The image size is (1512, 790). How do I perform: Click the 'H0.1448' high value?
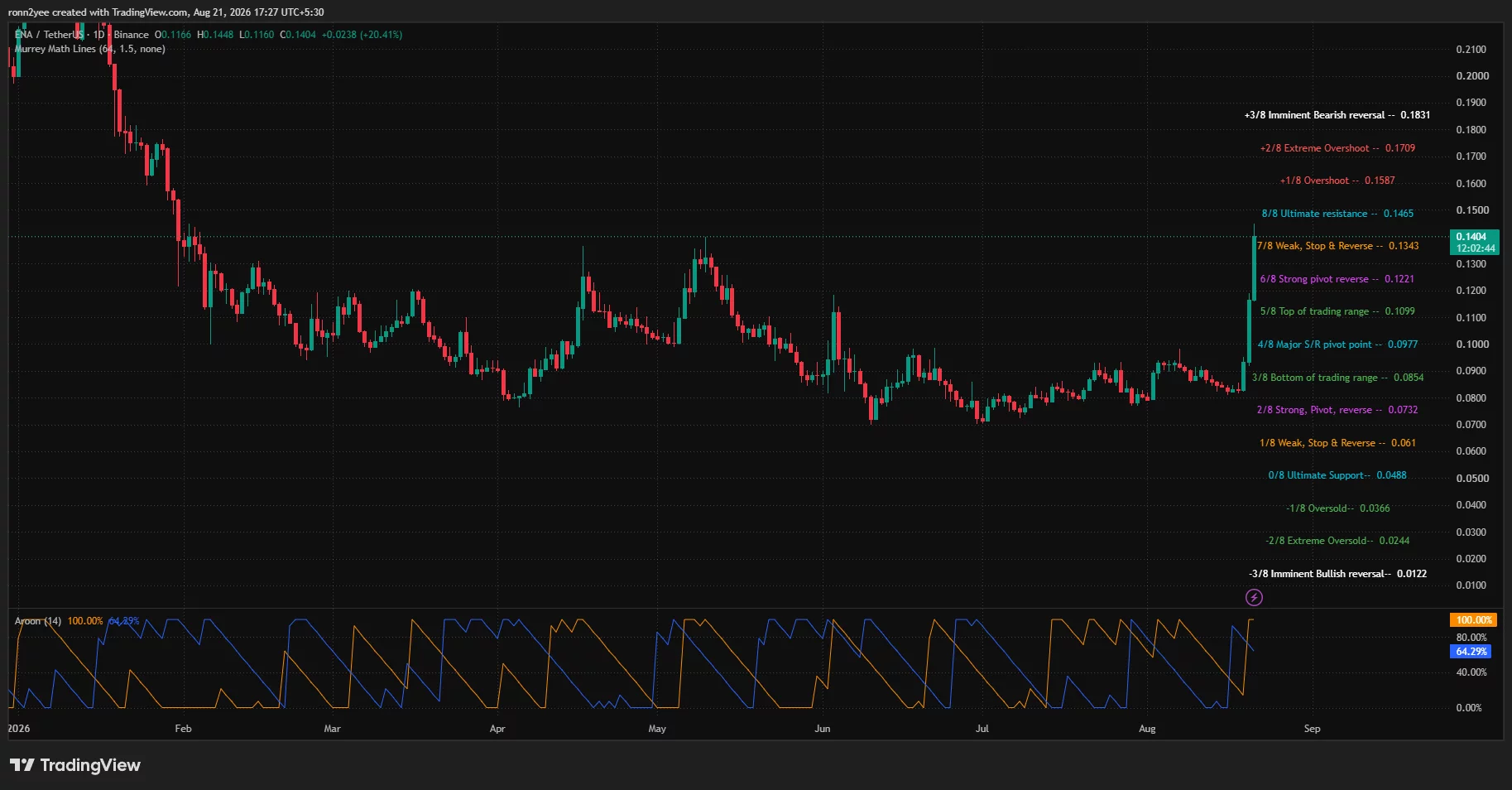215,35
